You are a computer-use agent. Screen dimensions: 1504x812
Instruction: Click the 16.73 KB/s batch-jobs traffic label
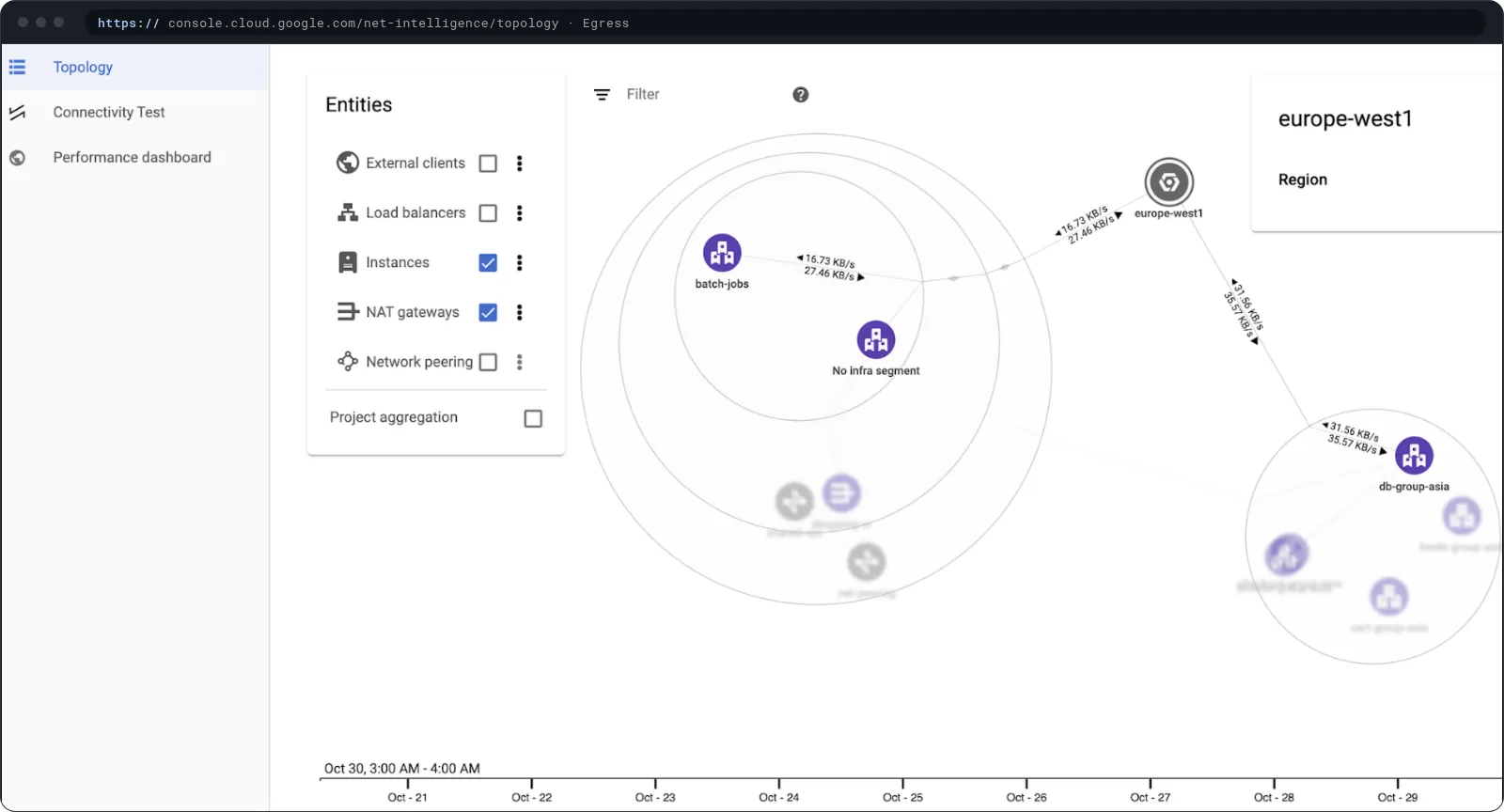(826, 261)
